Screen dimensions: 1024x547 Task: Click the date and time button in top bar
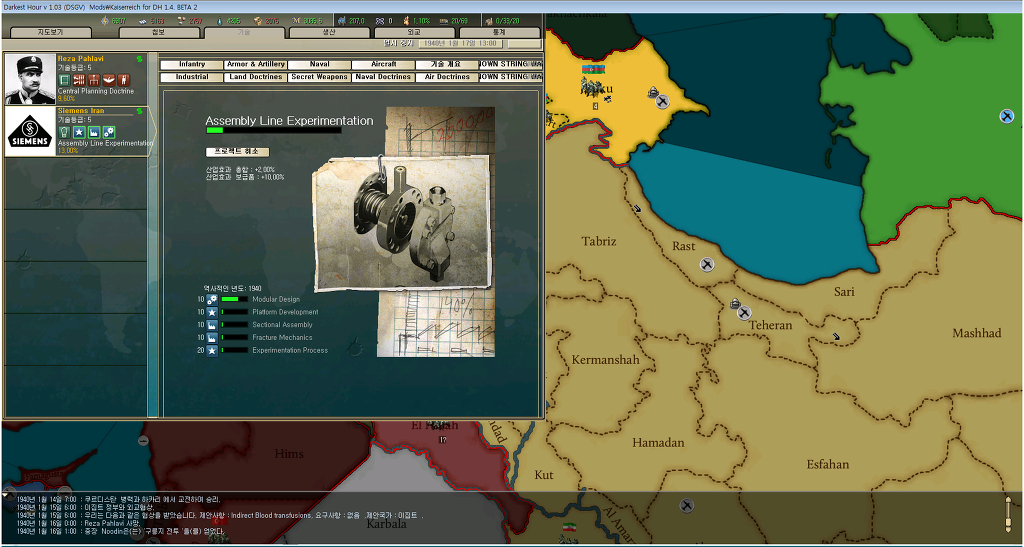(460, 43)
